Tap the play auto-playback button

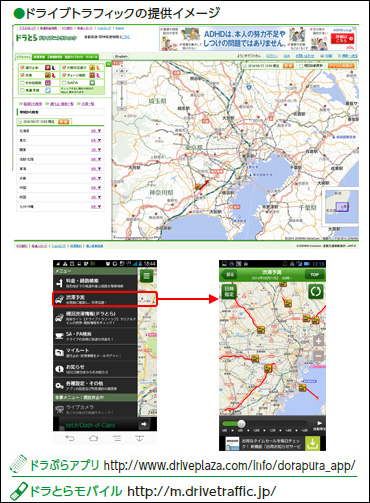click(x=319, y=424)
